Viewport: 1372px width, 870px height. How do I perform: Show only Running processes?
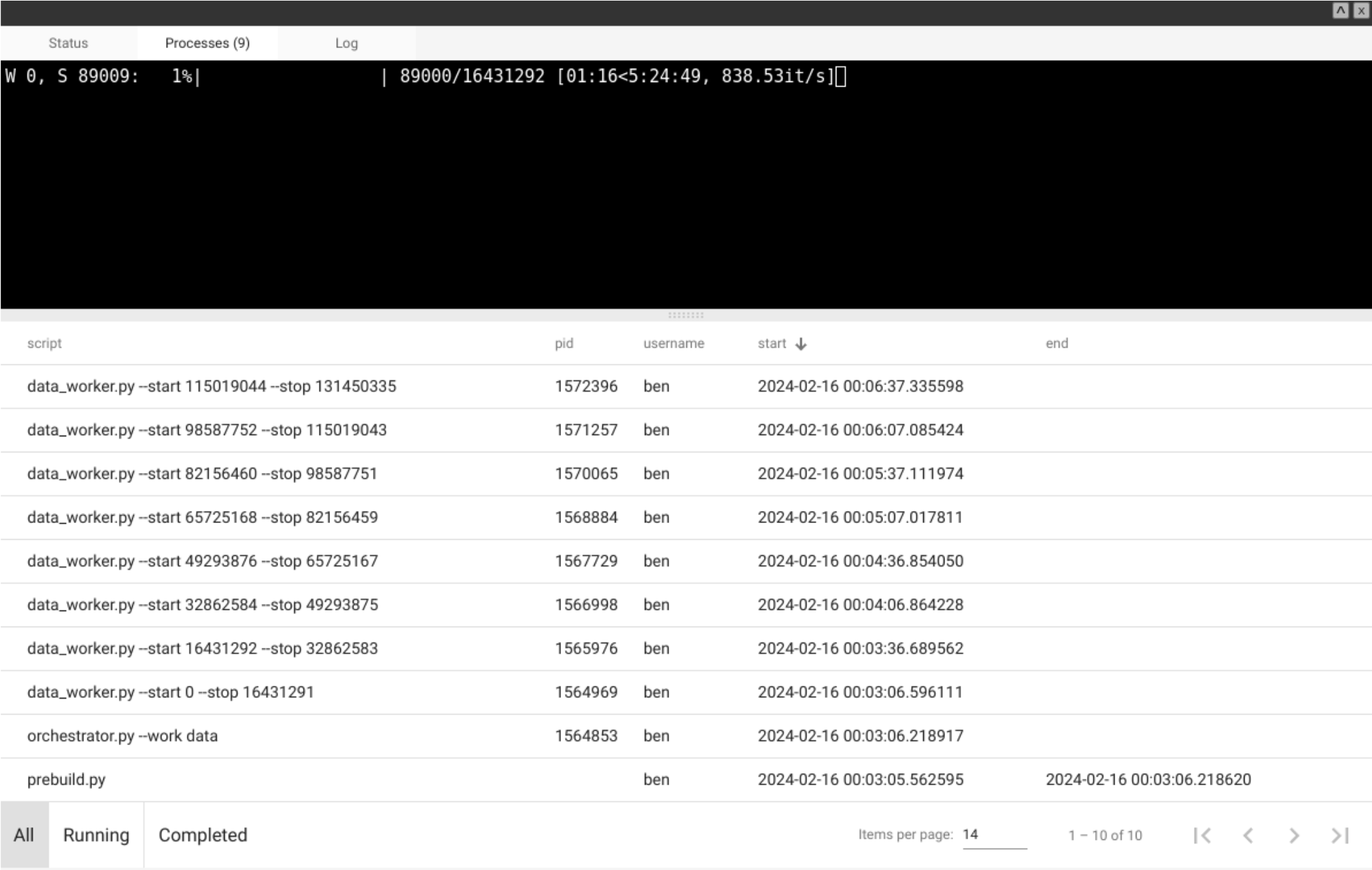coord(95,834)
